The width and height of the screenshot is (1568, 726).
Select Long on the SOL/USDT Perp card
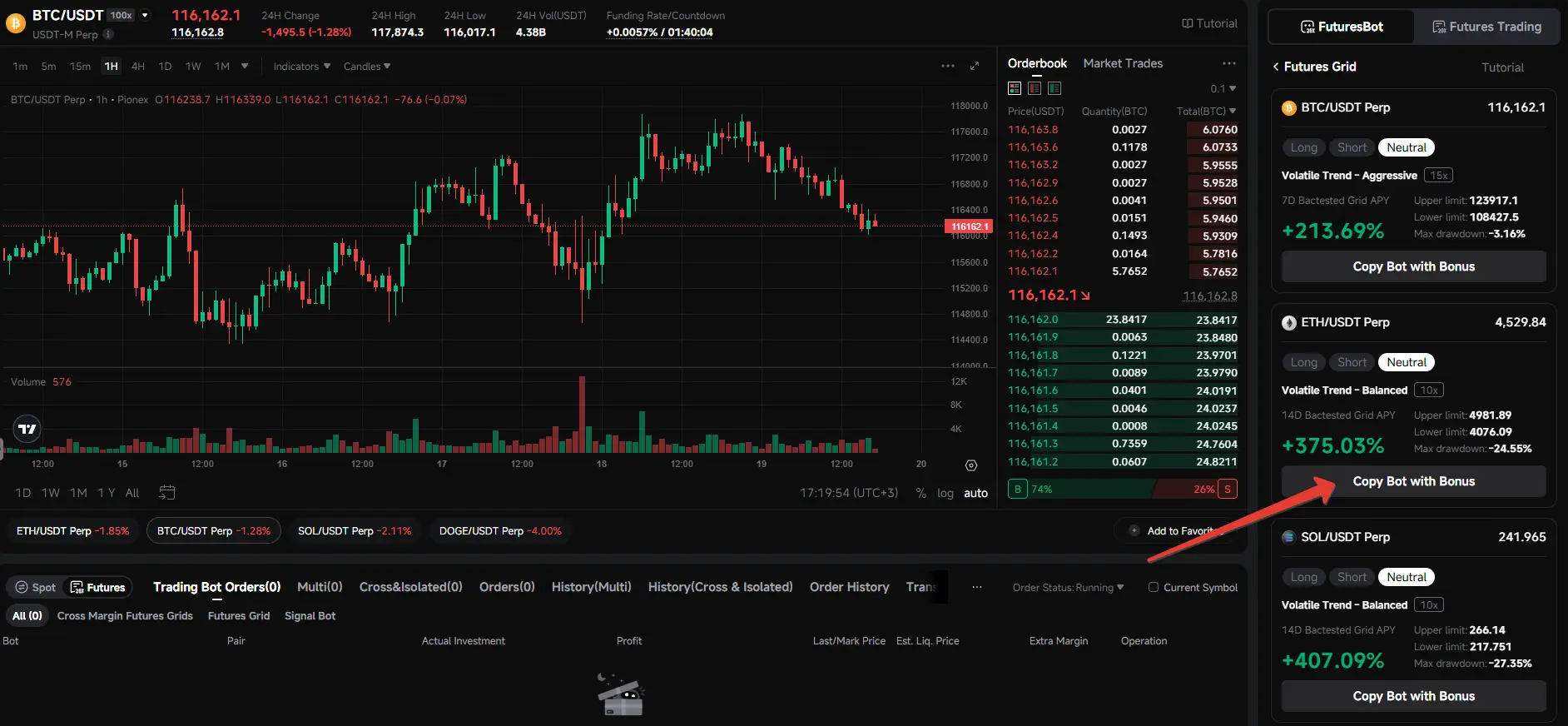[1304, 577]
